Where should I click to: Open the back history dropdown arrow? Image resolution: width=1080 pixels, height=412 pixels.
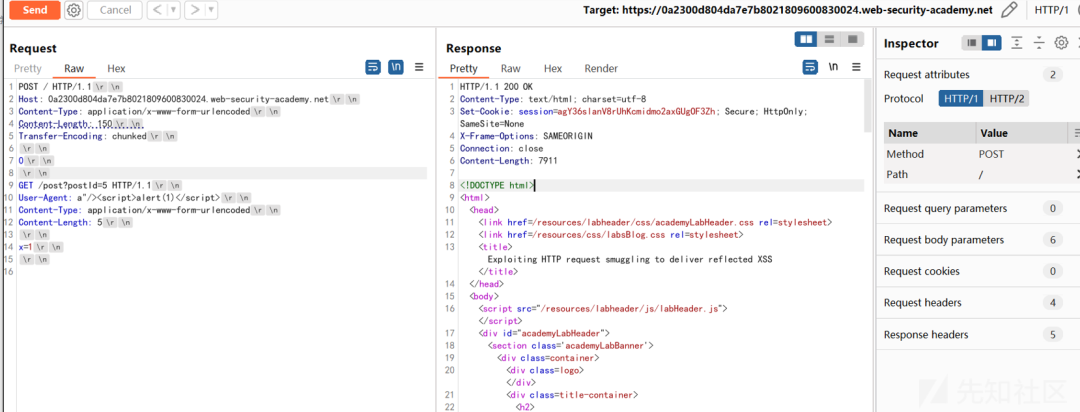(173, 10)
